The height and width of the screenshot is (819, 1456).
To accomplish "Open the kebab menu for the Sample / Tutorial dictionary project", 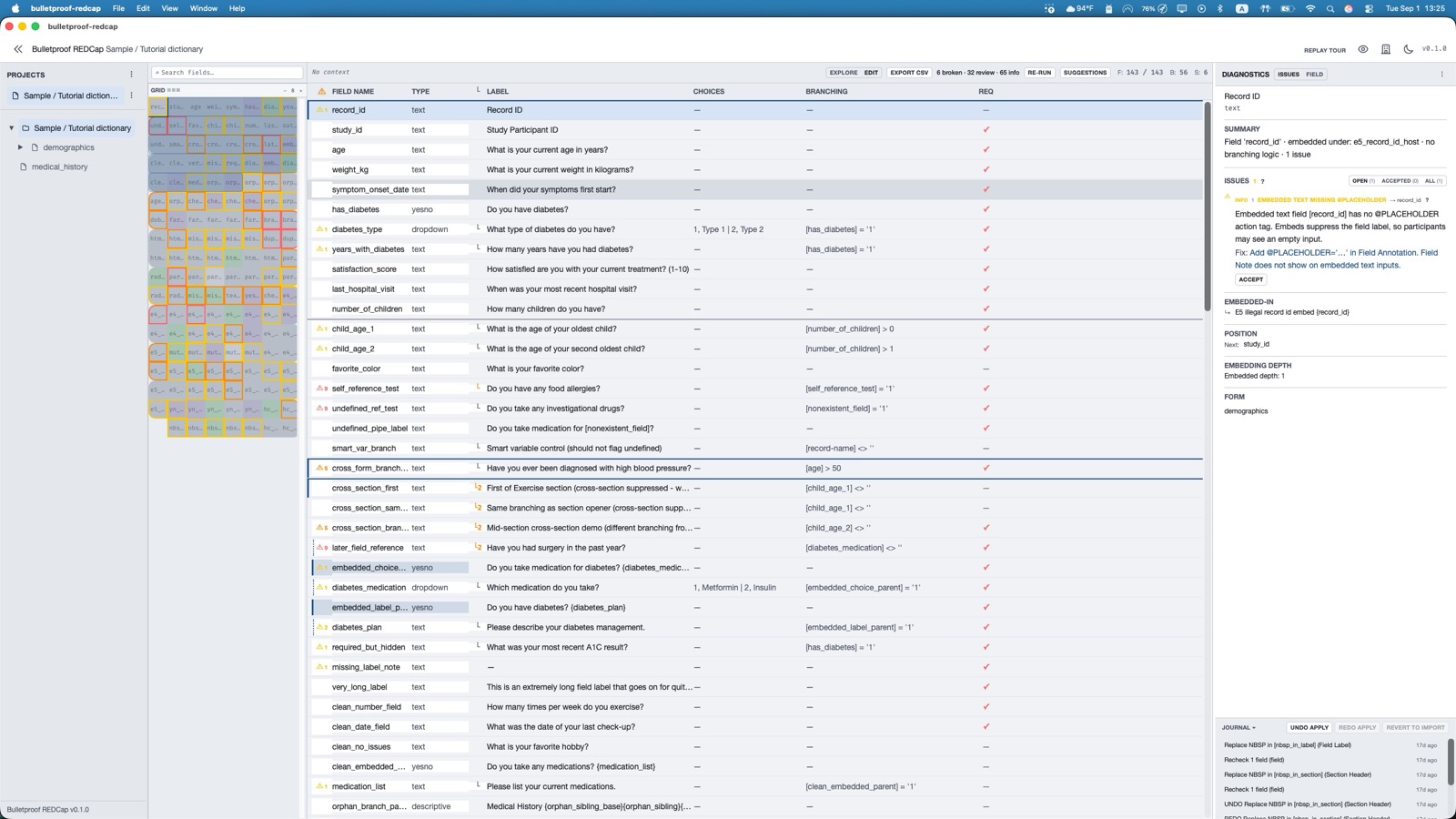I will [131, 96].
